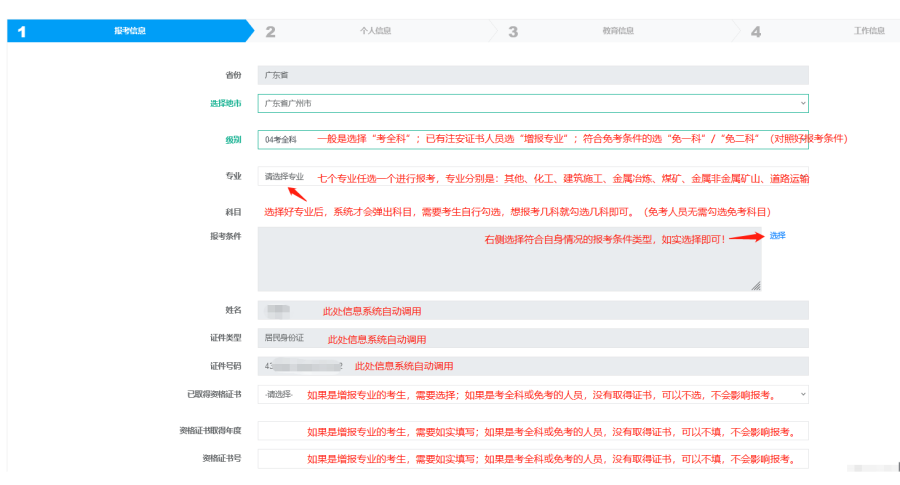Go to step 3 教育信息 tab
The width and height of the screenshot is (900, 485).
pos(618,31)
